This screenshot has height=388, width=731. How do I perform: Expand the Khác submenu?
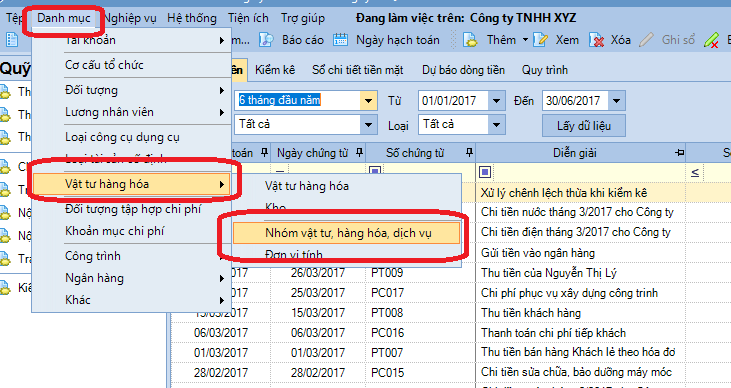131,300
